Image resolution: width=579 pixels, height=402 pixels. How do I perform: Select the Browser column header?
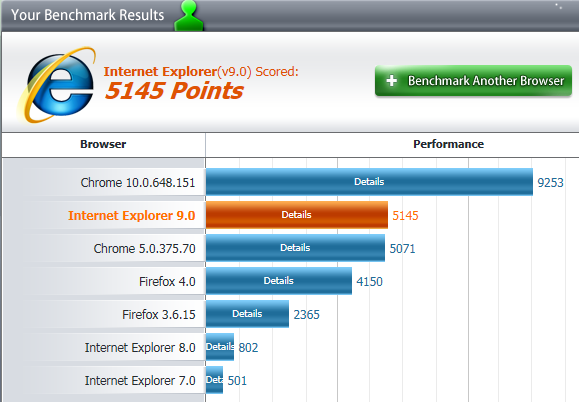click(x=103, y=144)
